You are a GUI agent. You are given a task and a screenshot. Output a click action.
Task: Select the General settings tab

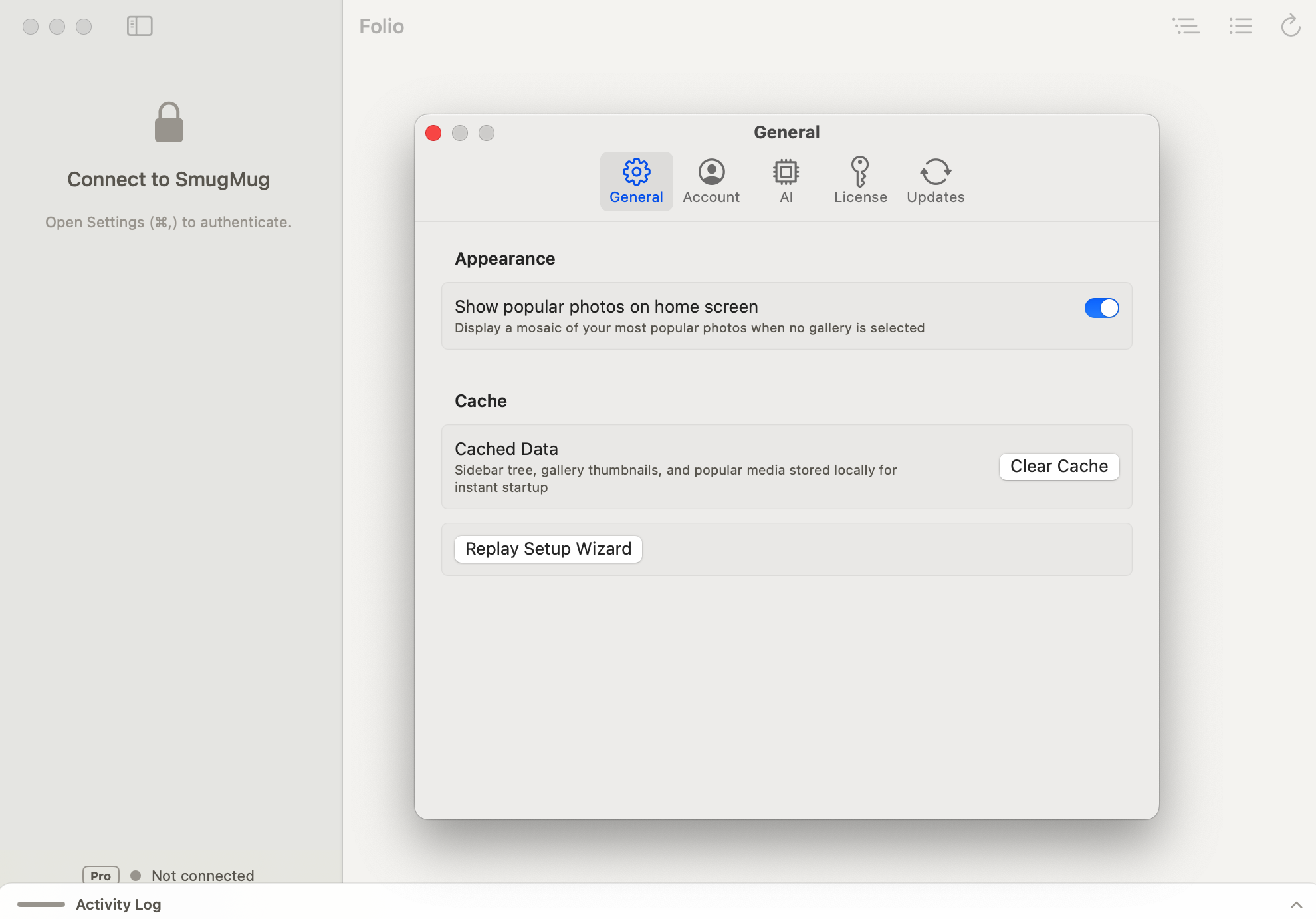636,181
